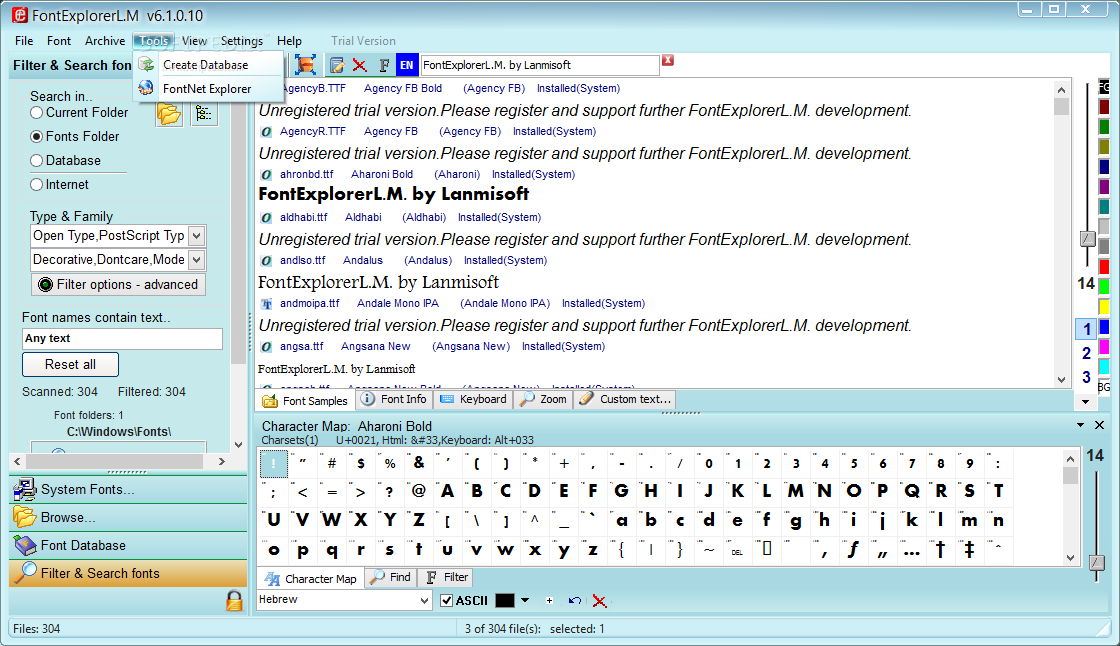1120x646 pixels.
Task: Click the fit-to-window icon in the toolbar
Action: click(x=305, y=65)
